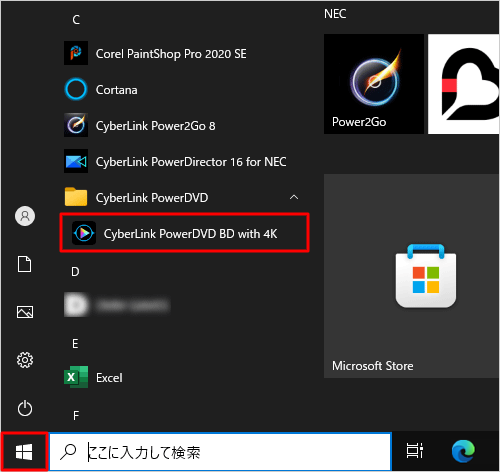Open the Power2Go tile
Image resolution: width=500 pixels, height=472 pixels.
click(374, 84)
